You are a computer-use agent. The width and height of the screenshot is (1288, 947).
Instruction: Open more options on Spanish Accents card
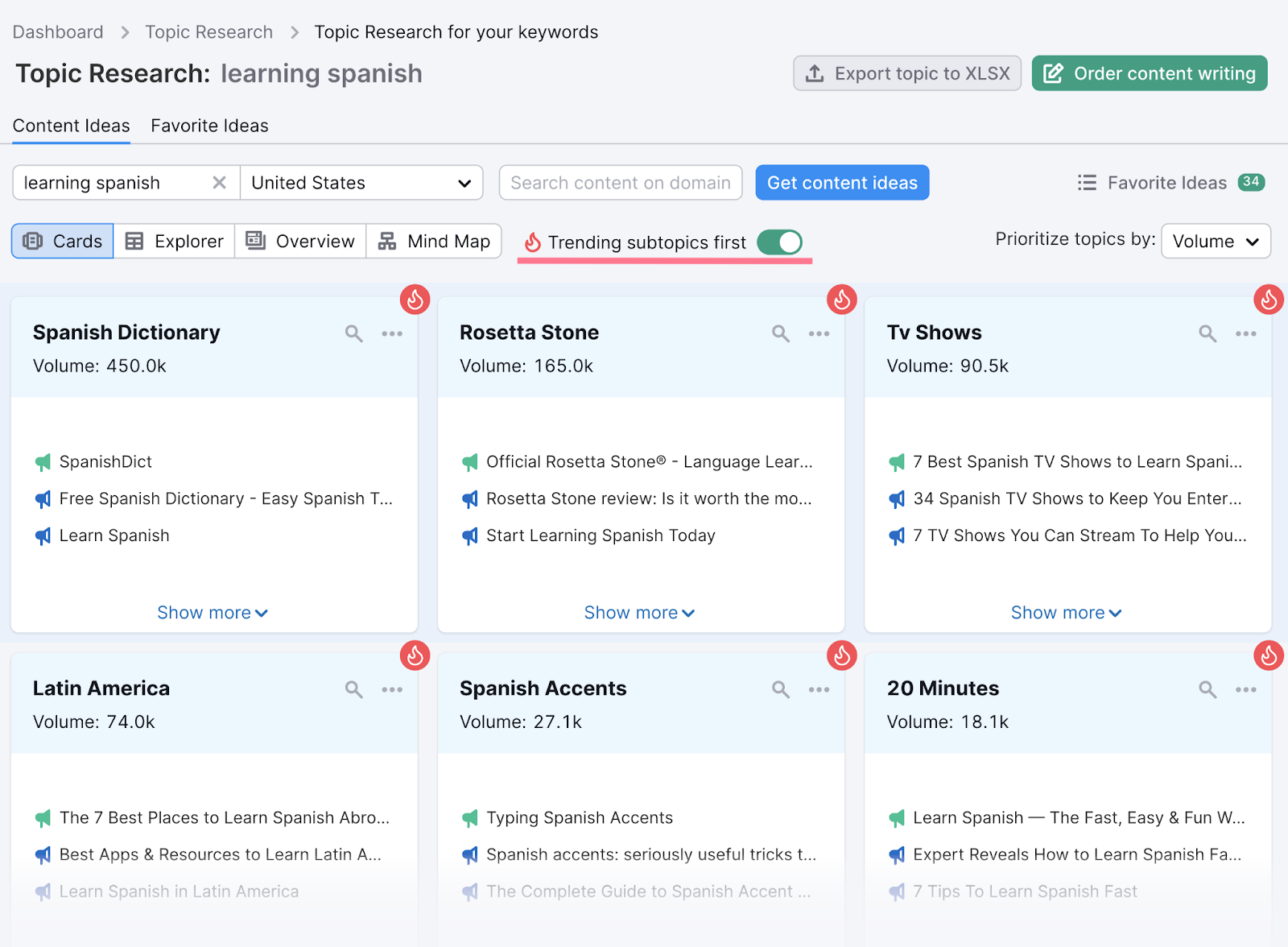point(819,689)
